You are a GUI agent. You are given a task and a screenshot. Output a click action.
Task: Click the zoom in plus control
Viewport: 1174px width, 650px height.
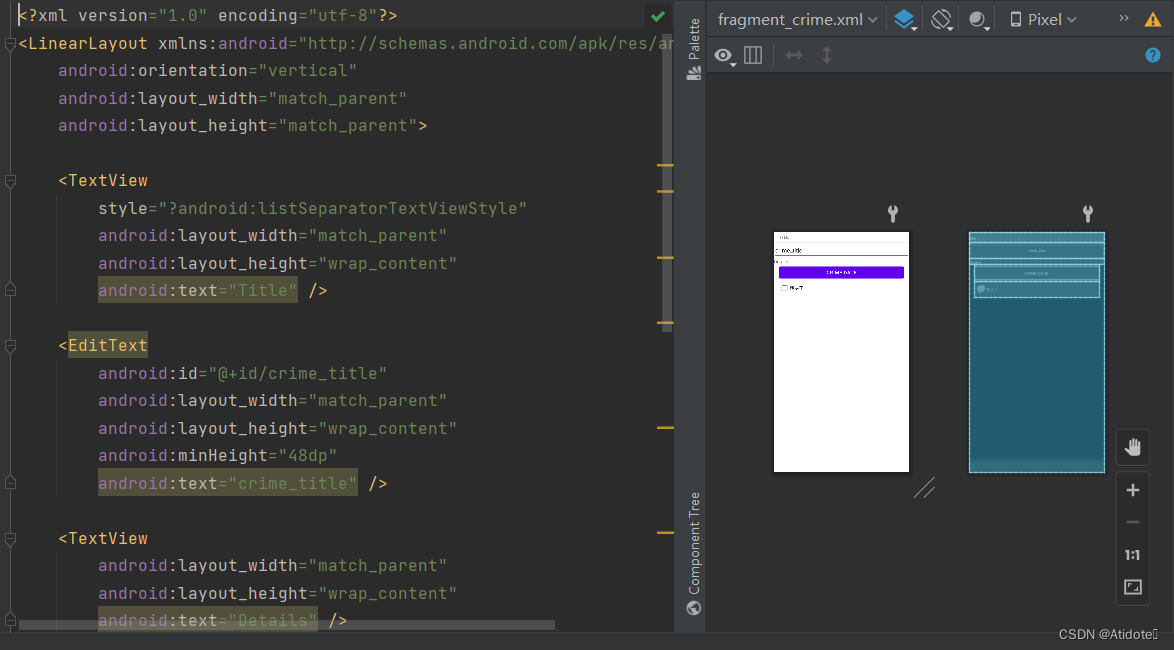coord(1132,490)
